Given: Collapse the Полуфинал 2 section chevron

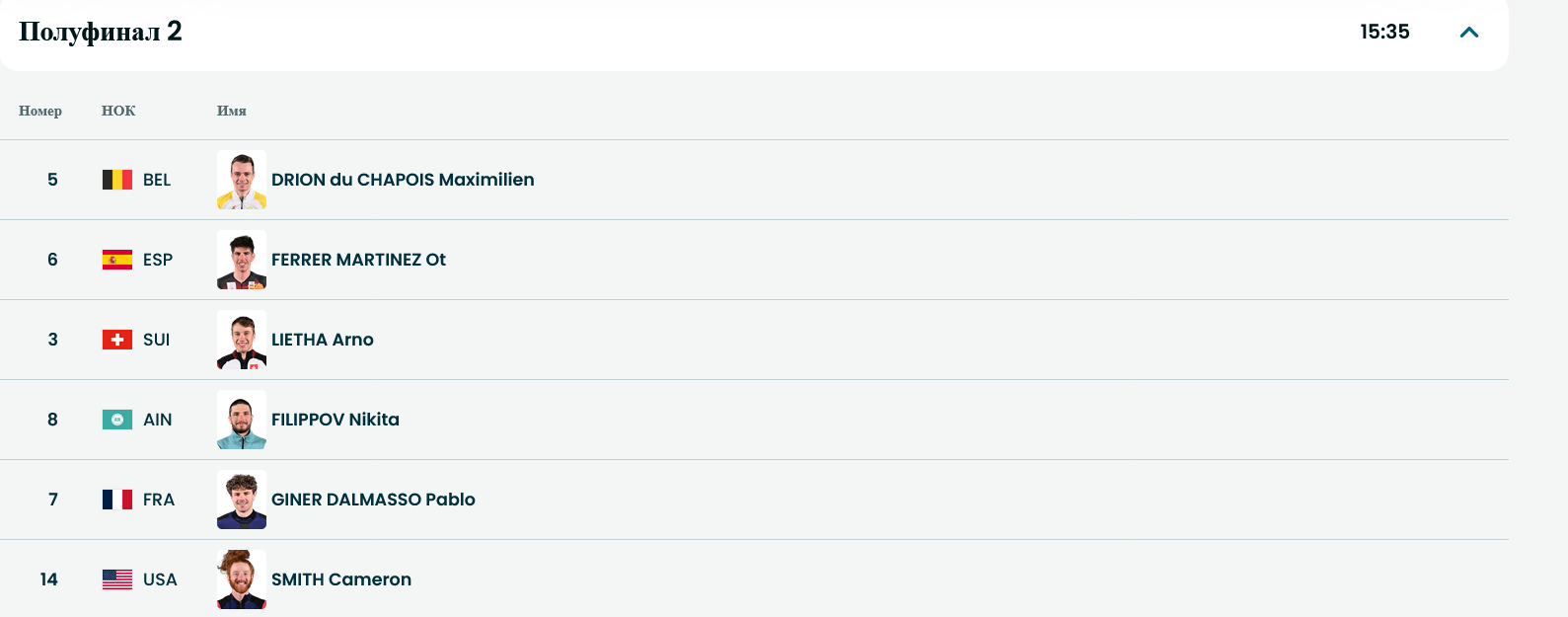Looking at the screenshot, I should [x=1468, y=33].
